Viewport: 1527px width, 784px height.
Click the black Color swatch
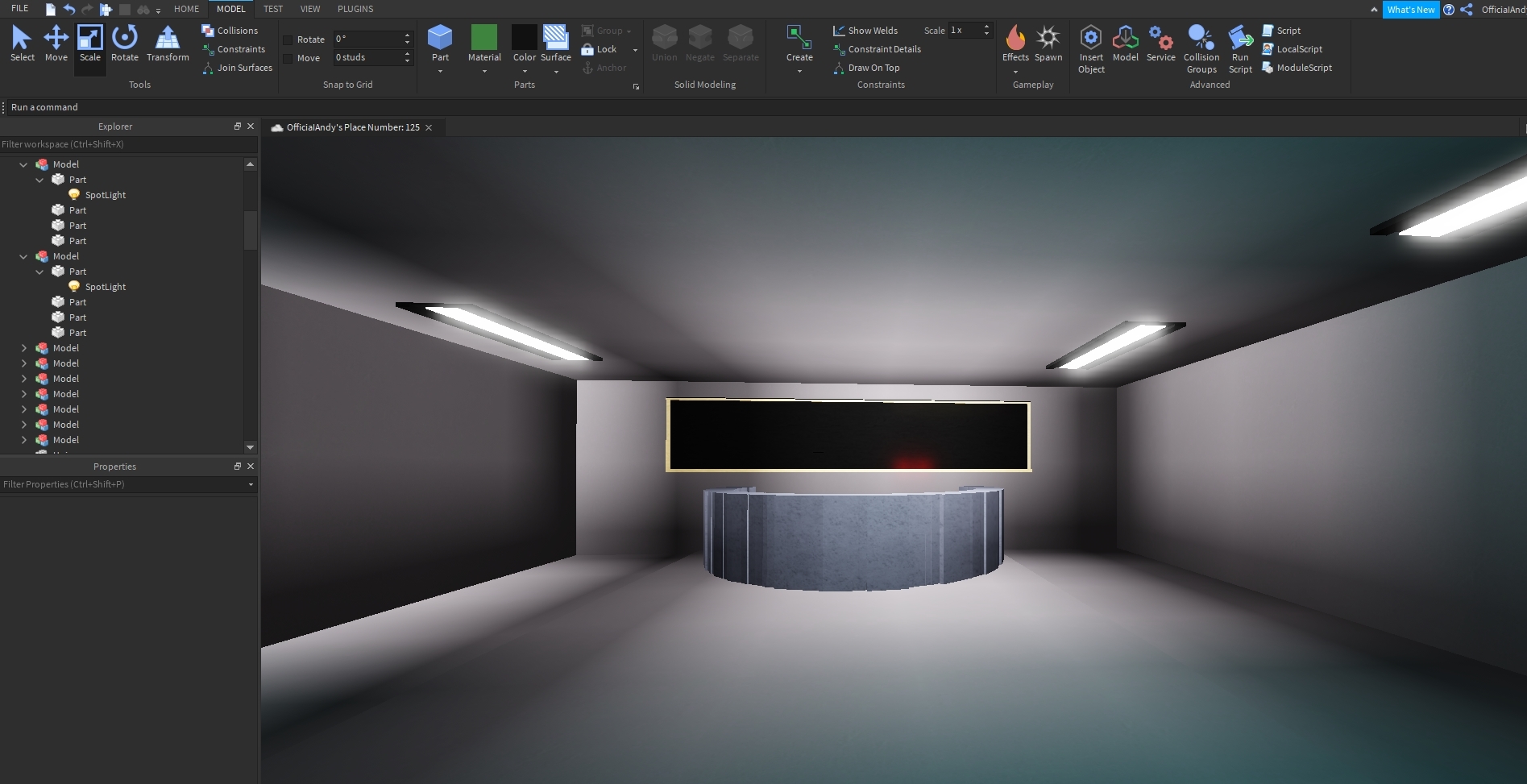[x=524, y=37]
